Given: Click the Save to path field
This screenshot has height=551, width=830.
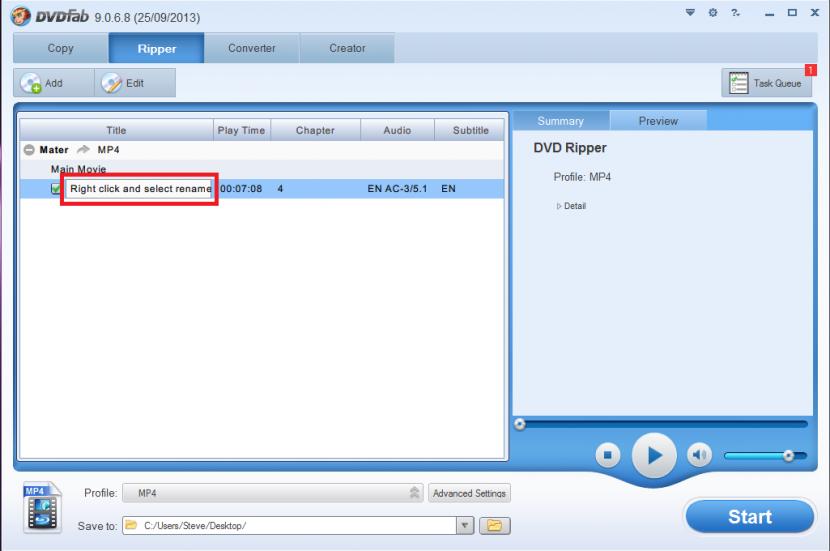Looking at the screenshot, I should tap(290, 526).
